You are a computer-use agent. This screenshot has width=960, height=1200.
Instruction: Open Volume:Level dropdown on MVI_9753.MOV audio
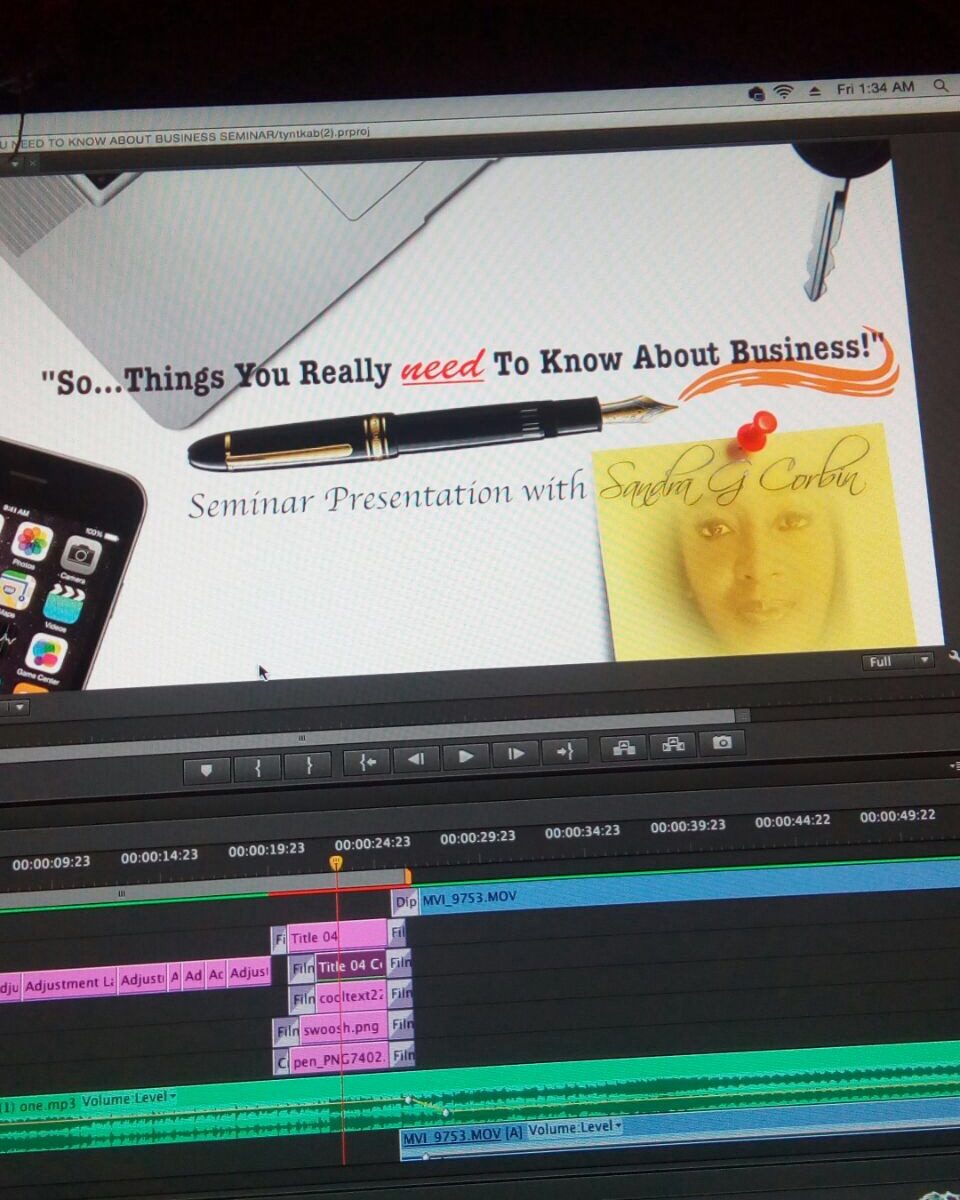(575, 1128)
